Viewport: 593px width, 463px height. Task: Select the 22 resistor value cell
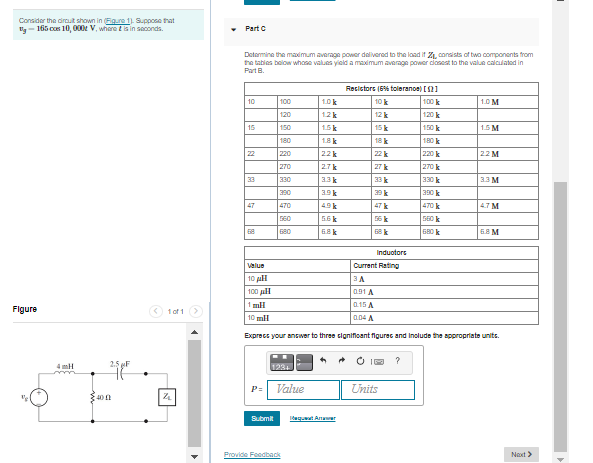pos(261,154)
